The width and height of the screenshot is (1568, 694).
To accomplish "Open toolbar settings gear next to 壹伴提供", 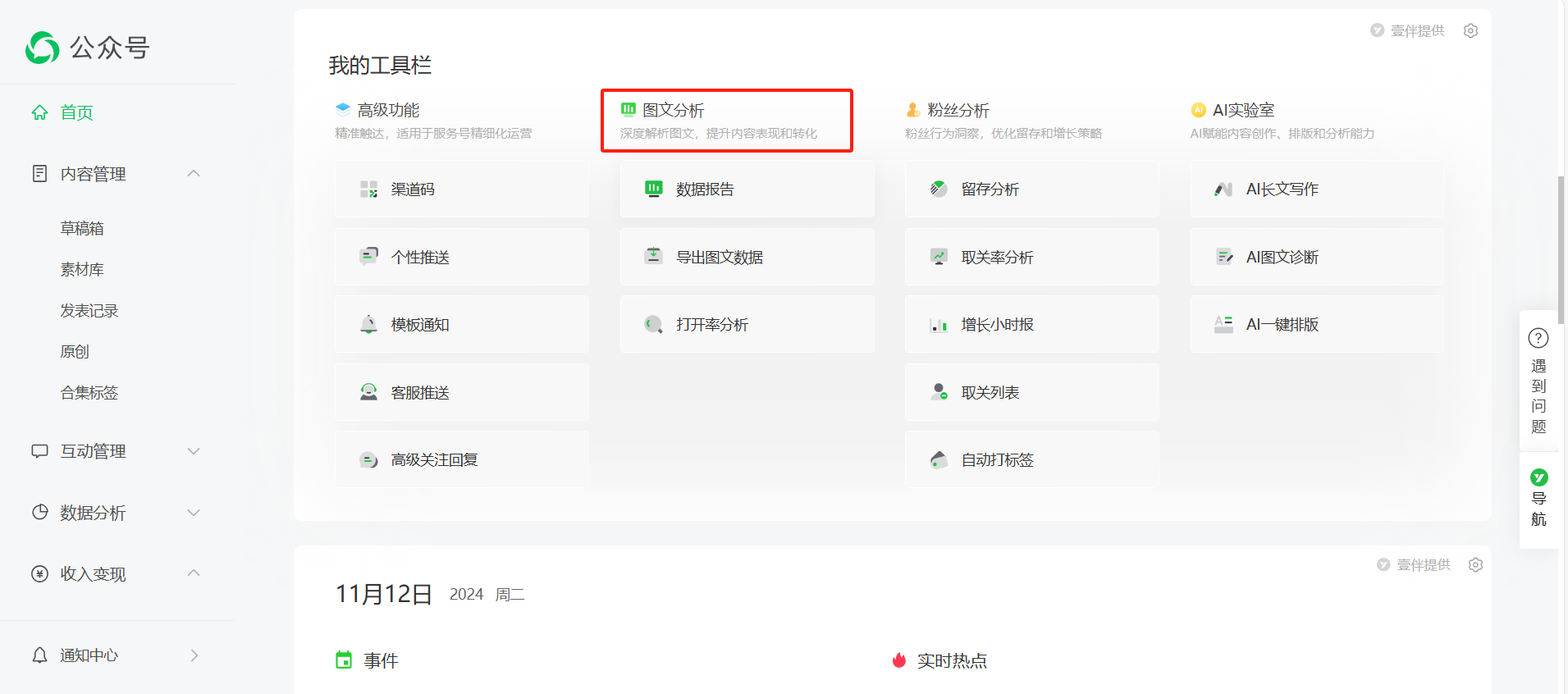I will point(1470,30).
